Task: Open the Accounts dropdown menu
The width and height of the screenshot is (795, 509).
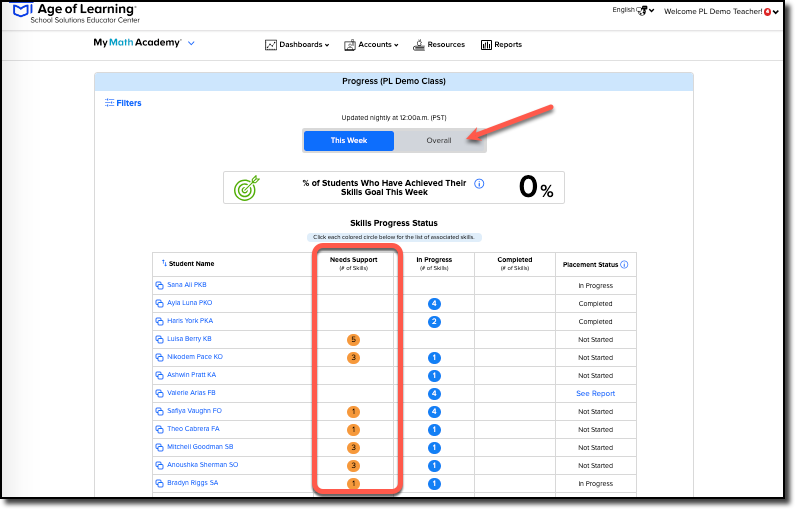Action: click(x=372, y=45)
